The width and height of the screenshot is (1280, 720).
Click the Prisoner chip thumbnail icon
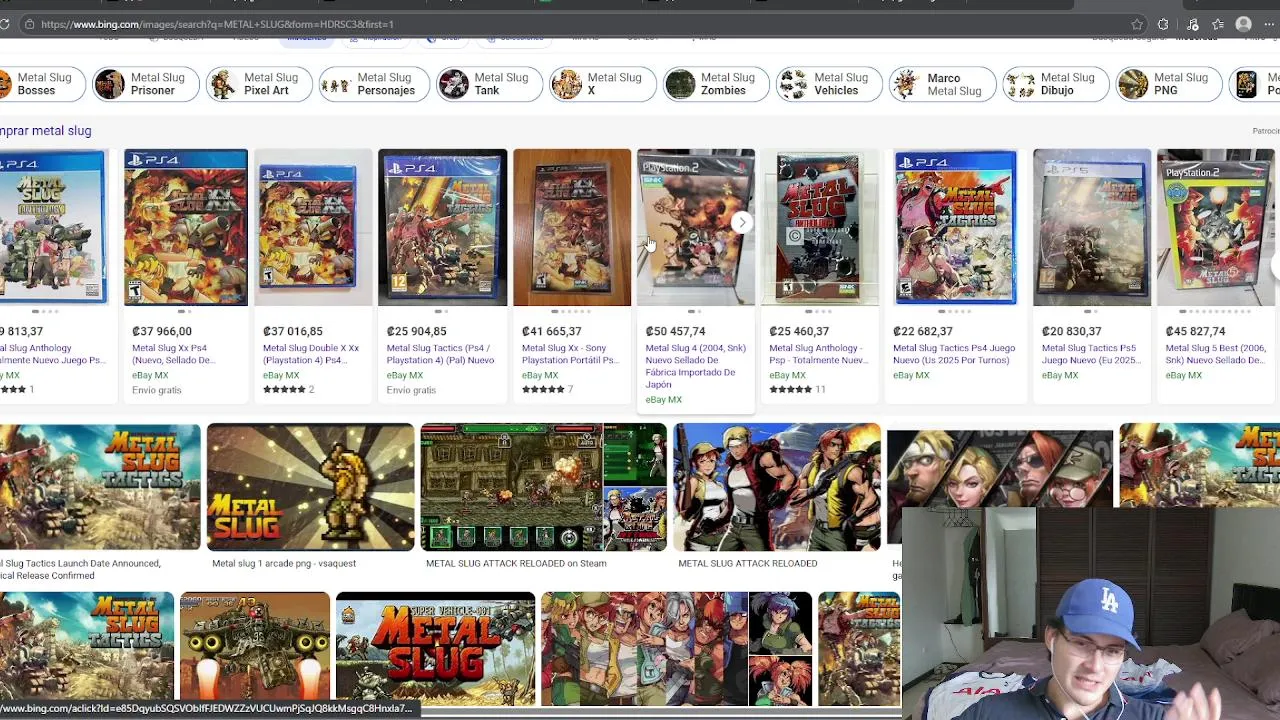(x=110, y=84)
